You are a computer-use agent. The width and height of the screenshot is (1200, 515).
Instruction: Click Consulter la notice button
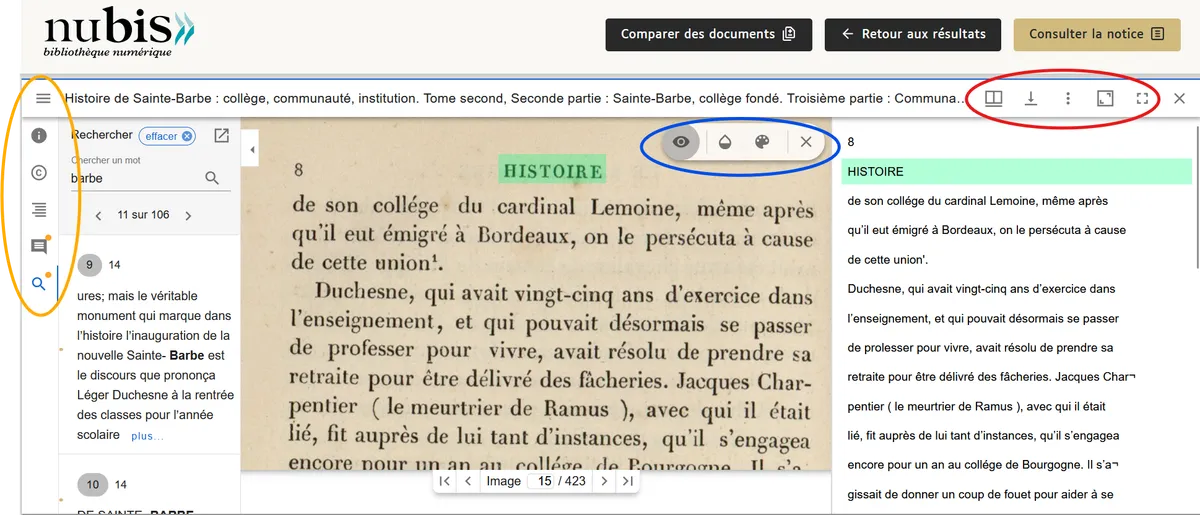1097,34
